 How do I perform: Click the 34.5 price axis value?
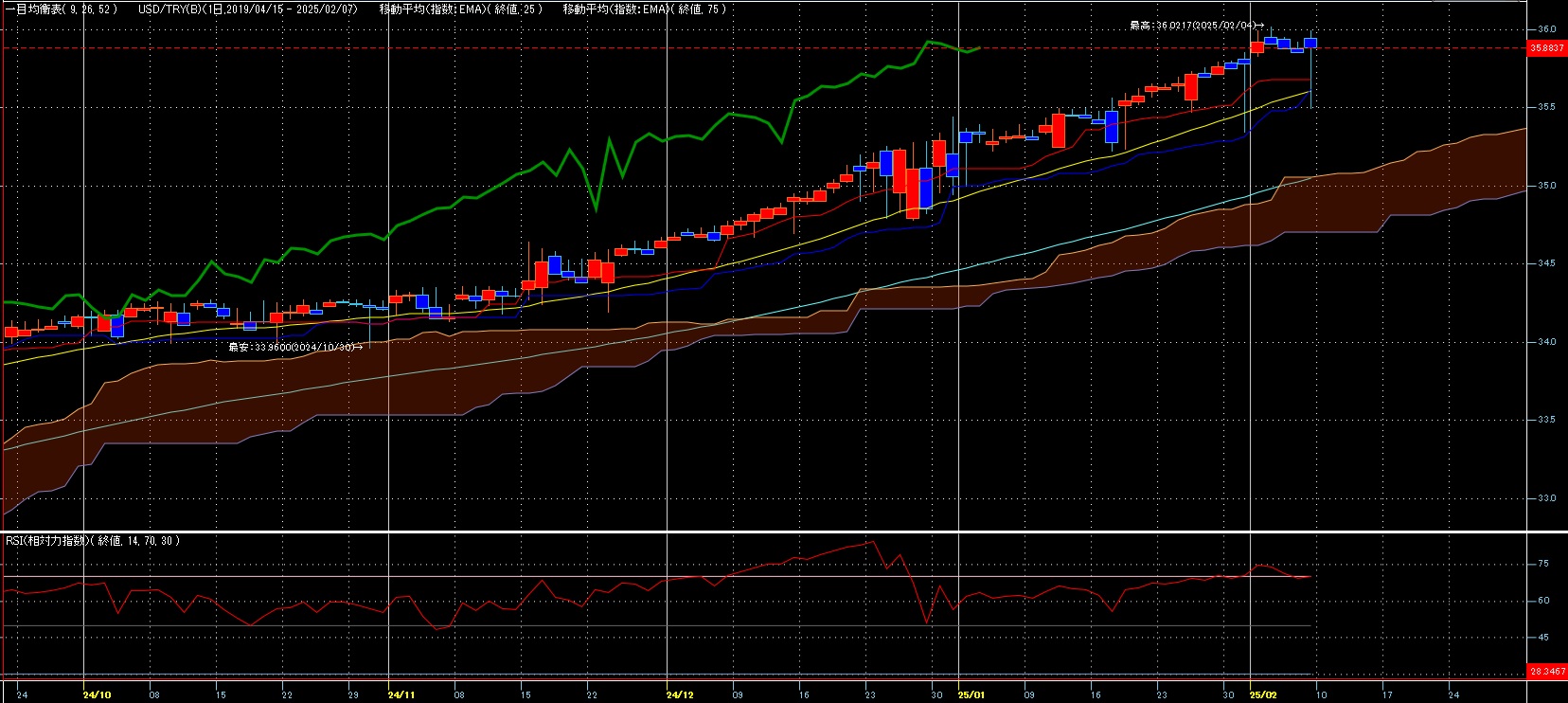[1546, 263]
